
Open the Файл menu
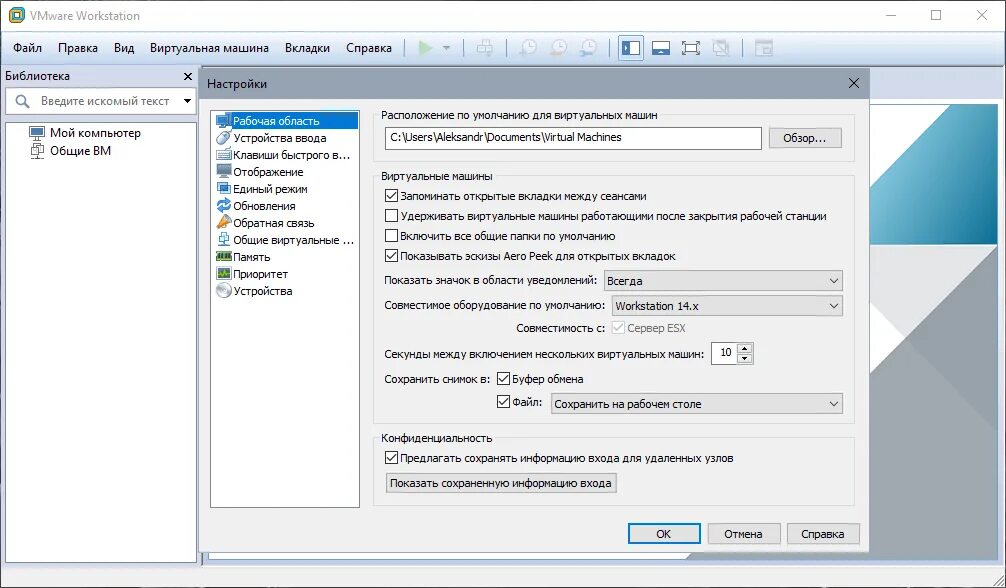click(x=27, y=48)
